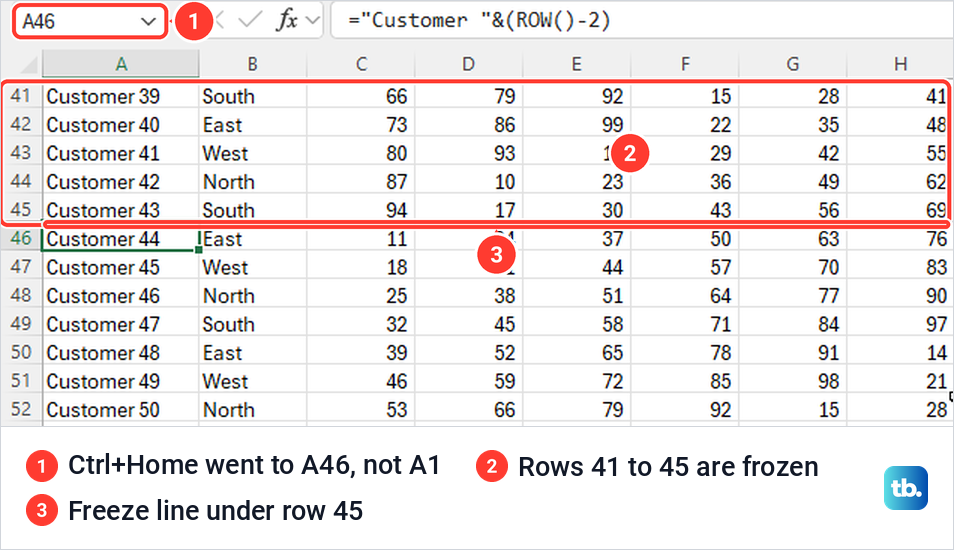Click West cell in row 51
This screenshot has width=954, height=550.
pyautogui.click(x=252, y=381)
